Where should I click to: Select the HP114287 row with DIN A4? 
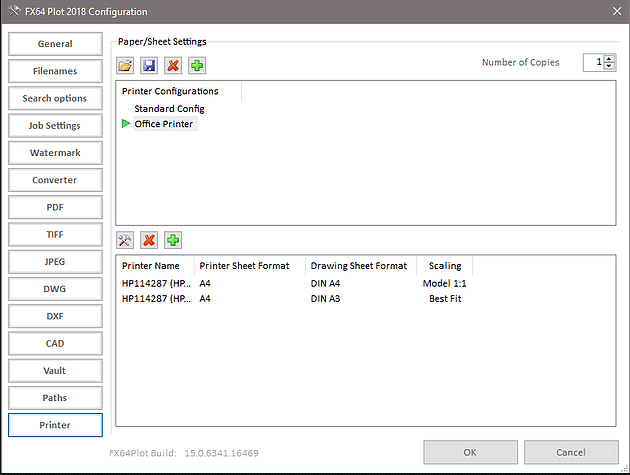[294, 283]
